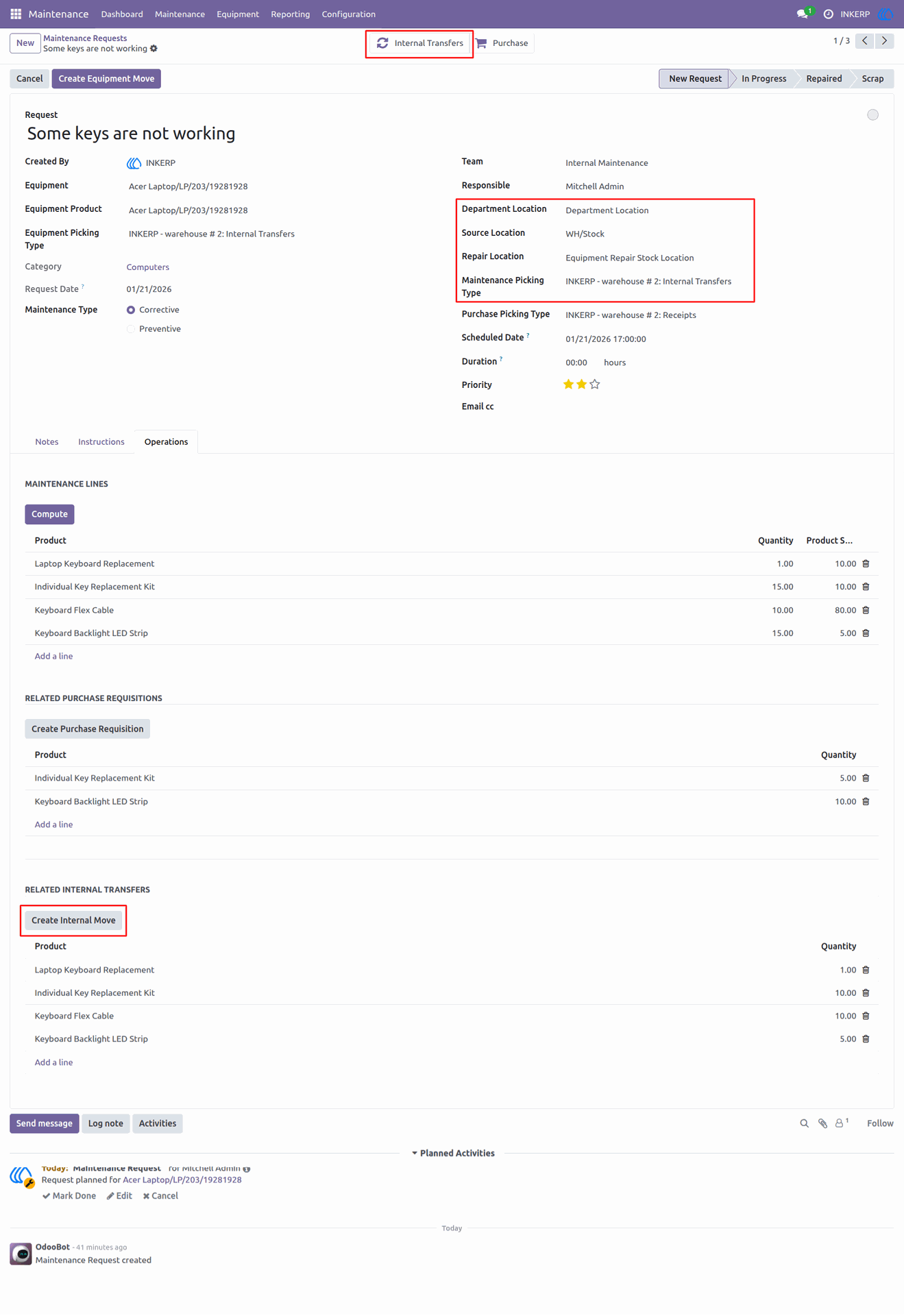Screen dimensions: 904x1316
Task: Delete Laptop Keyboard Replacement maintenance line
Action: (866, 563)
